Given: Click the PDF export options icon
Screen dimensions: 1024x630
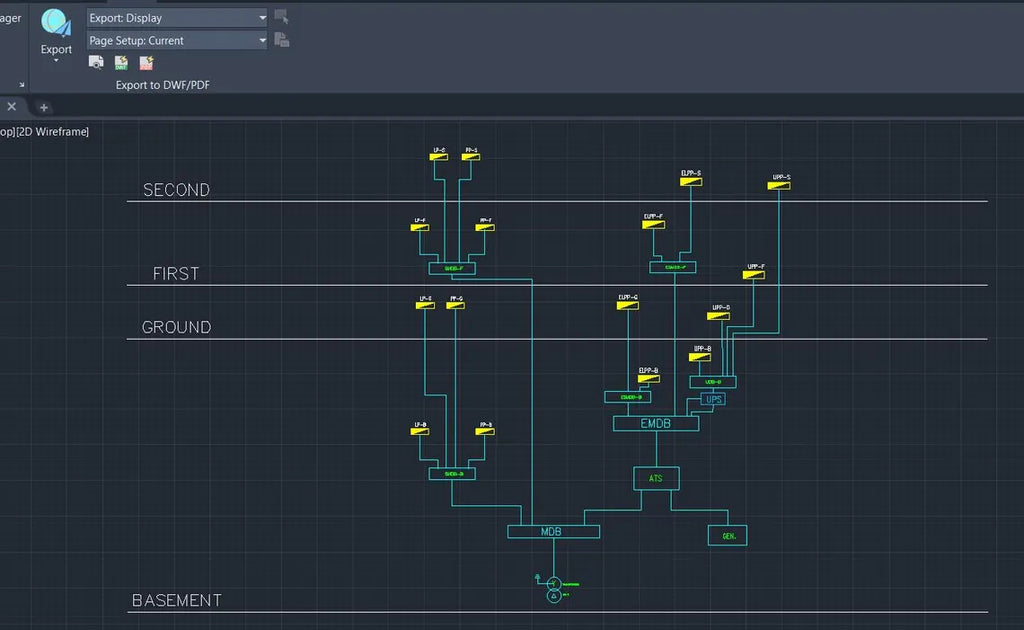Looking at the screenshot, I should coord(146,63).
